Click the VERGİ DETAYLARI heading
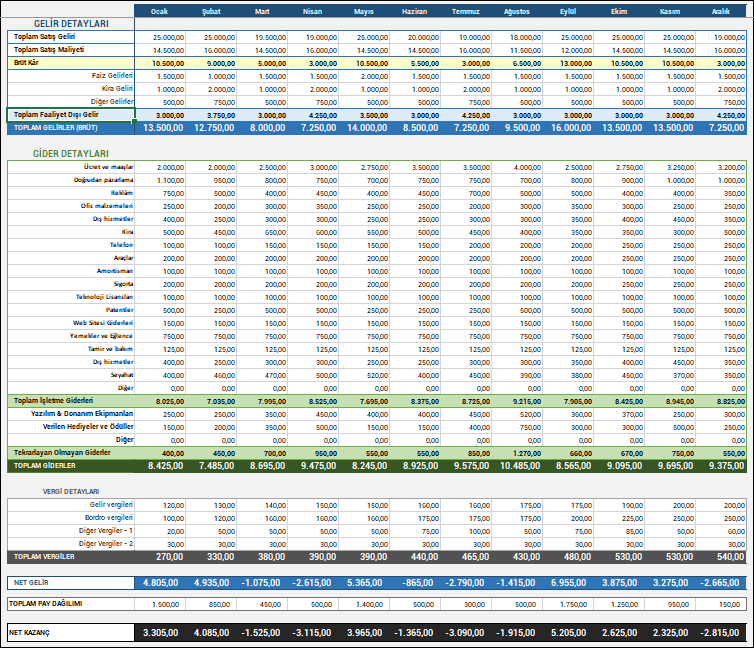This screenshot has width=754, height=648. tap(71, 491)
